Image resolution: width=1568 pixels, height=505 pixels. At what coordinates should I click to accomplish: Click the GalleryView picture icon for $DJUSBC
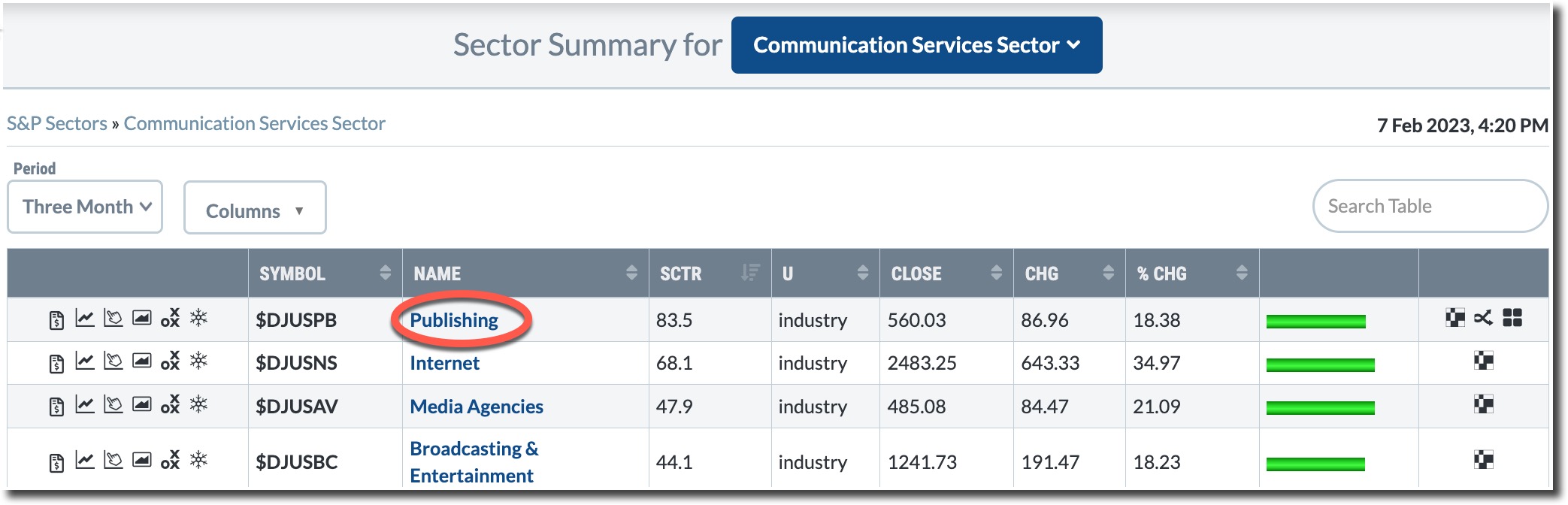(142, 460)
